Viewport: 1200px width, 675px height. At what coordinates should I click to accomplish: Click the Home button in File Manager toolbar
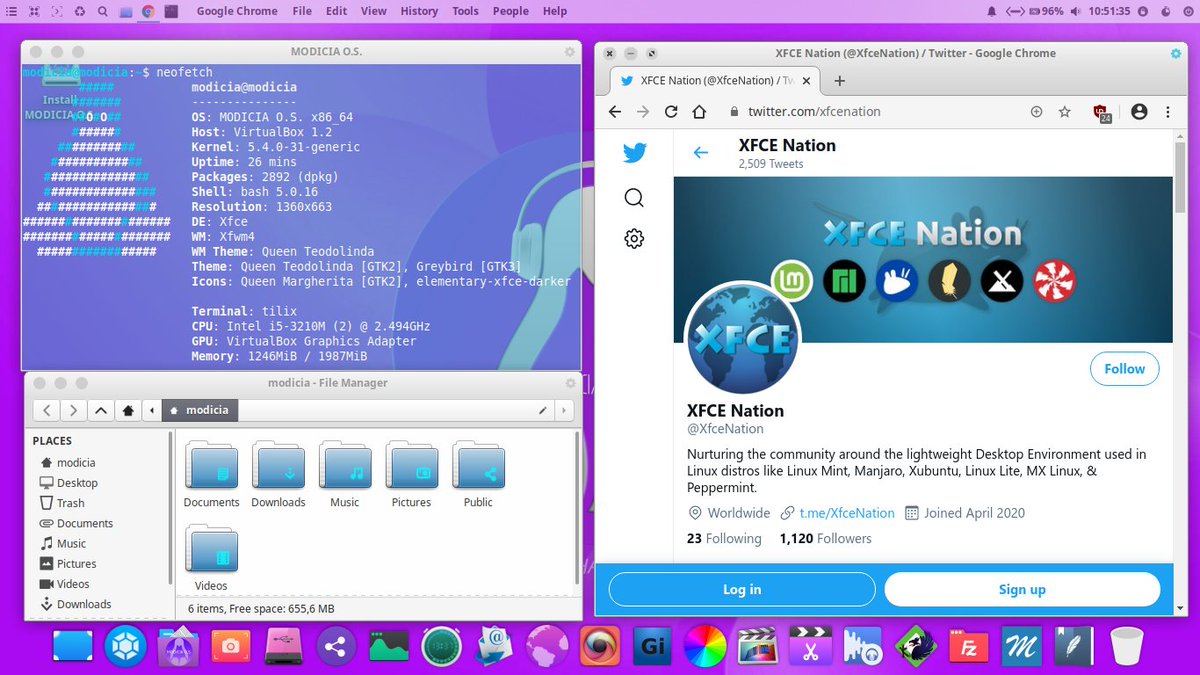click(128, 410)
